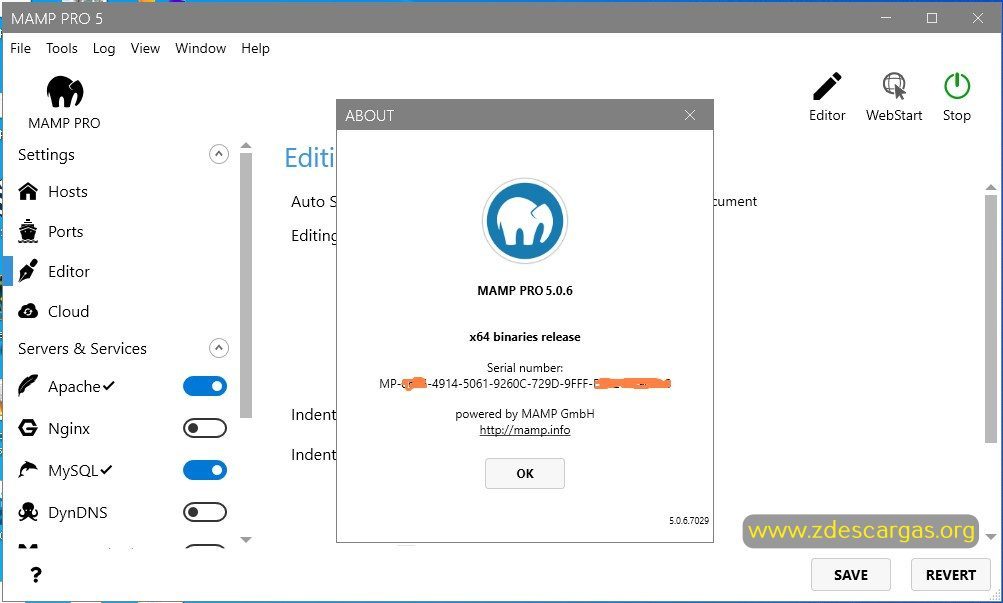Click the MAMP PRO 5.0.6 version text
Viewport: 1003px width, 603px height.
(x=525, y=290)
